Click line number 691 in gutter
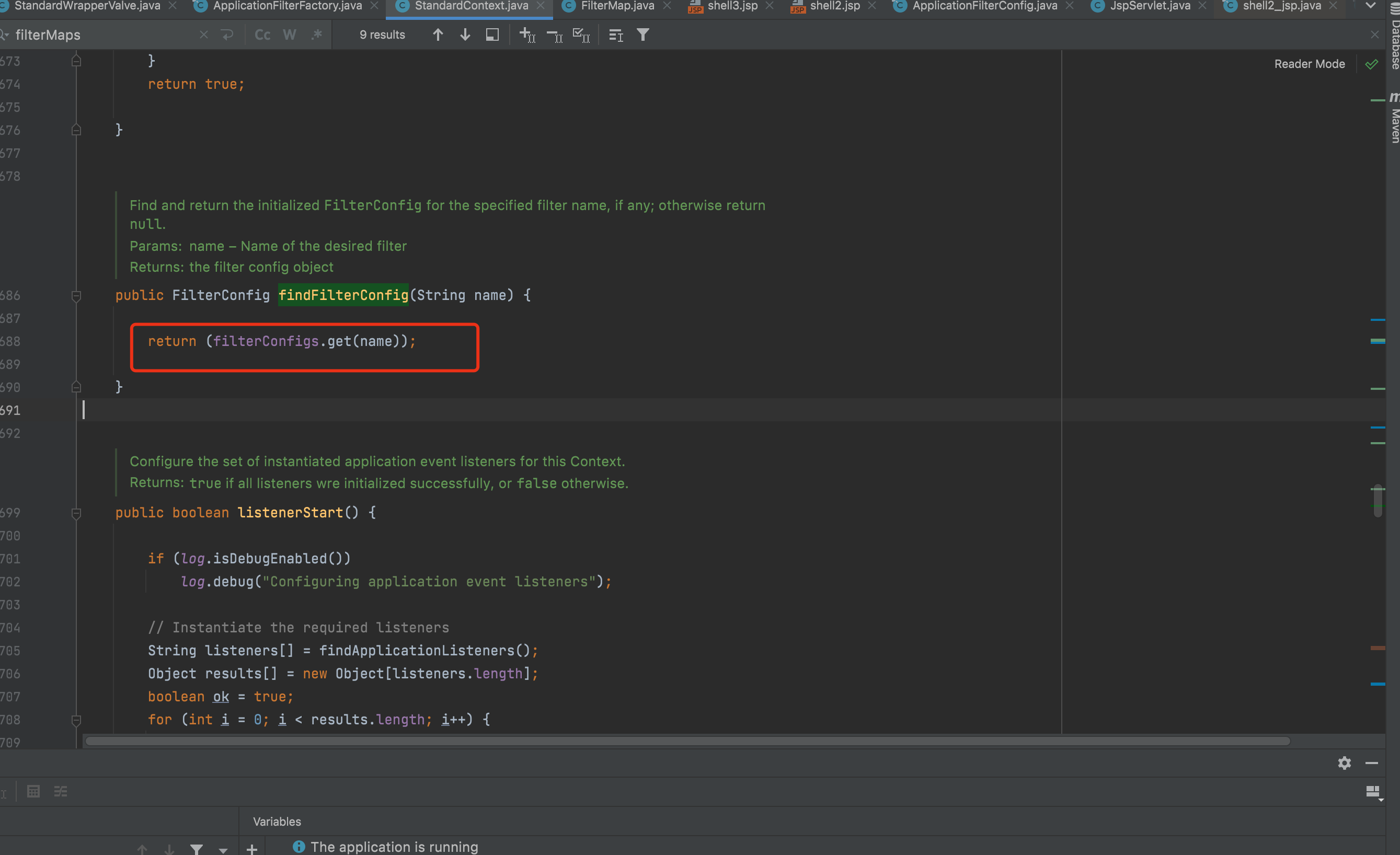The height and width of the screenshot is (855, 1400). point(10,410)
